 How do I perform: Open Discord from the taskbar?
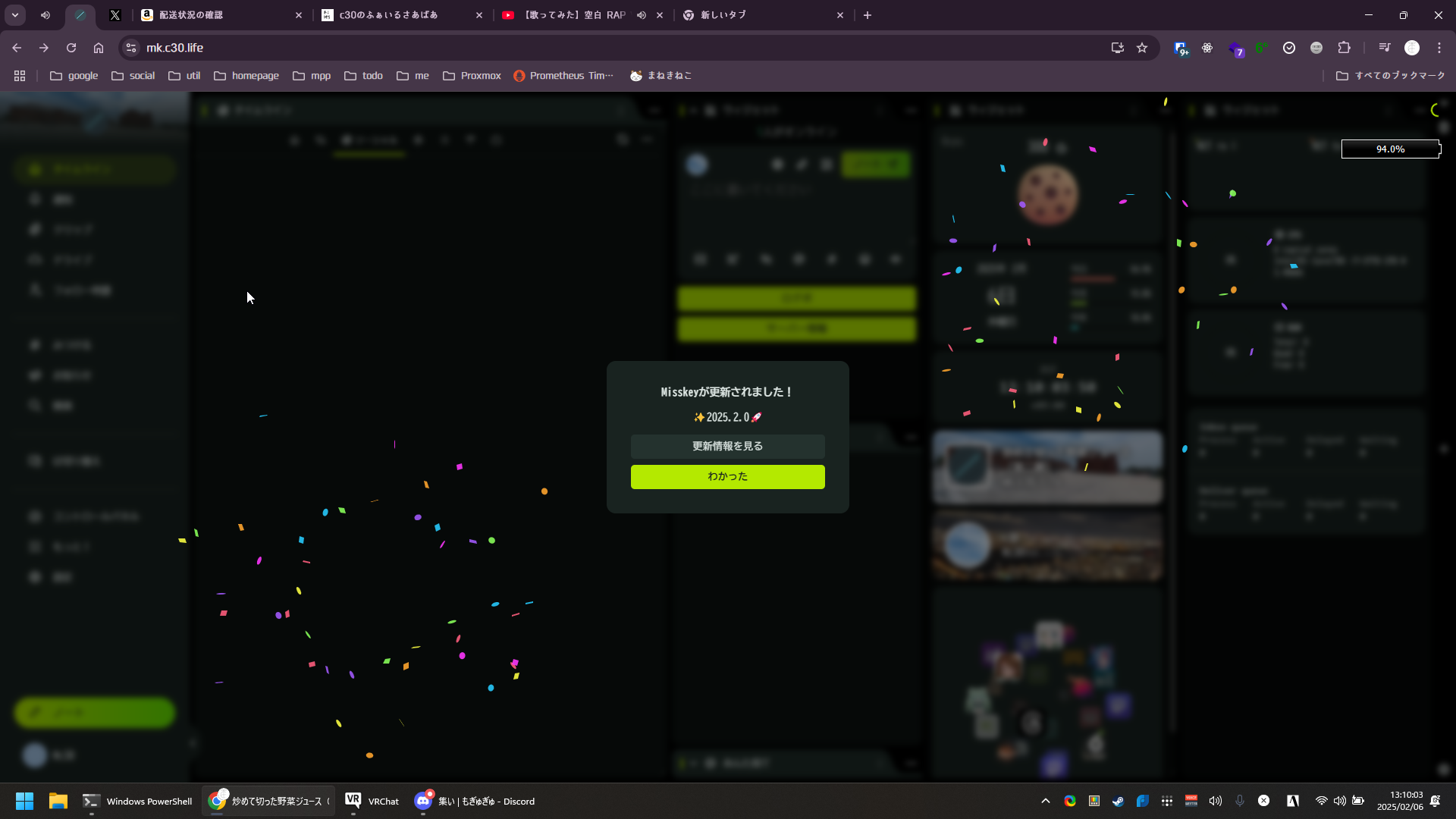[475, 801]
